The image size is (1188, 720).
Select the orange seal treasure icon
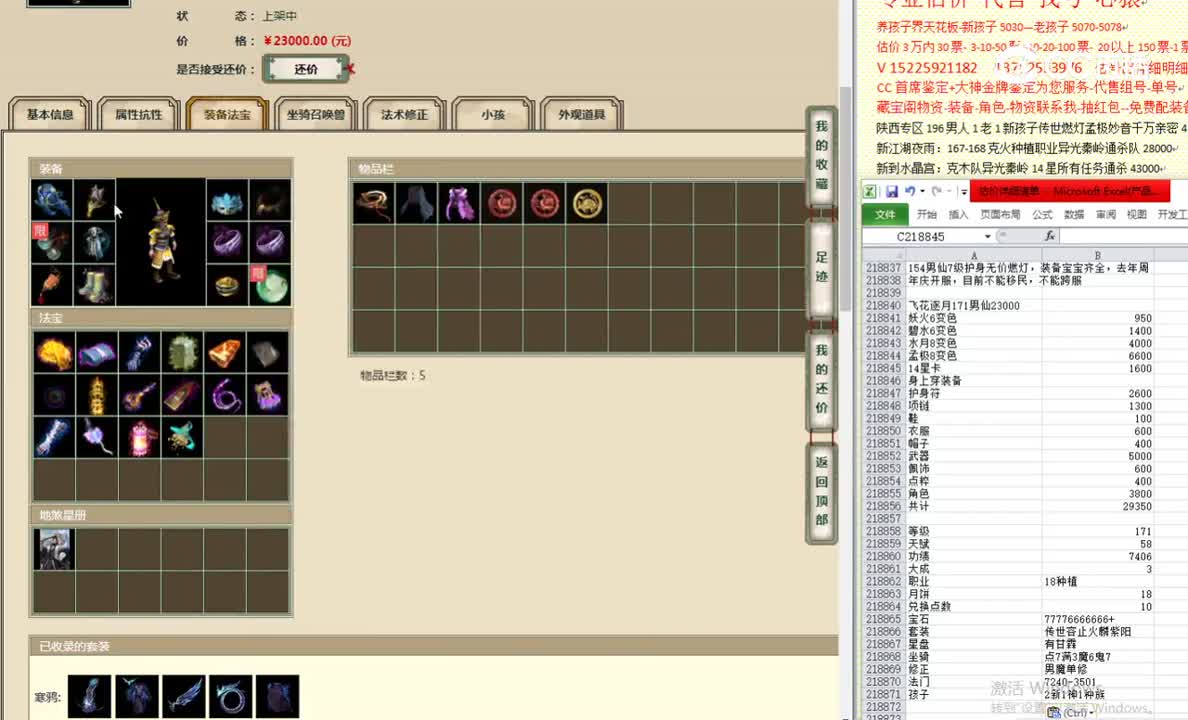[x=225, y=352]
